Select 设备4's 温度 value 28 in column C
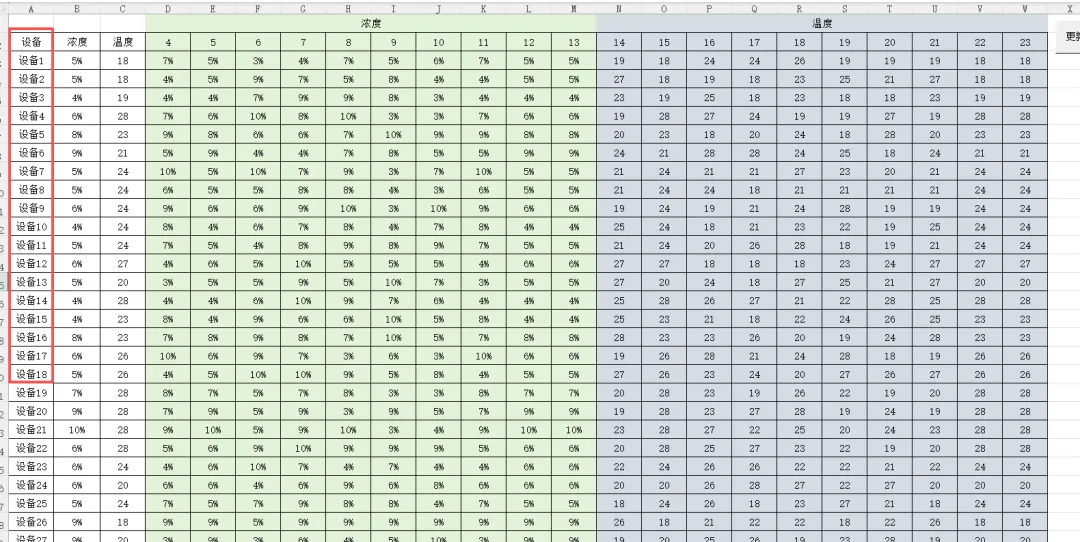The width and height of the screenshot is (1080, 542). pos(123,116)
